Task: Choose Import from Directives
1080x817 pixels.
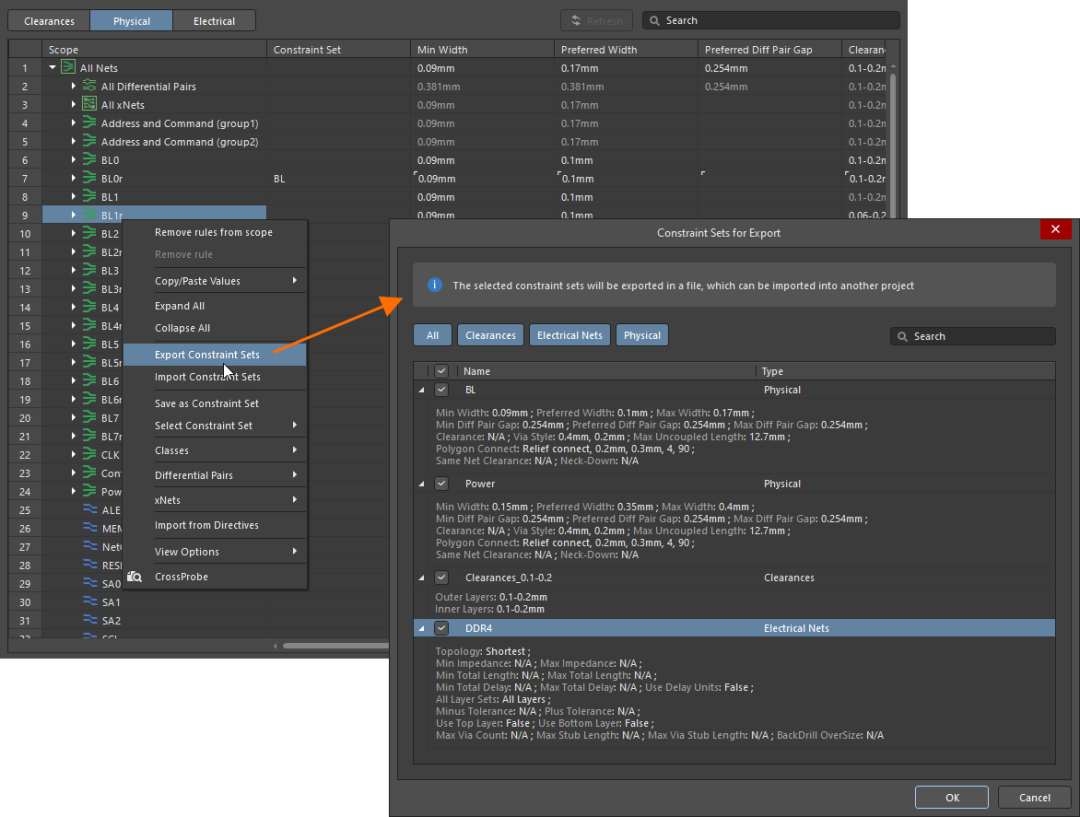Action: 215,525
